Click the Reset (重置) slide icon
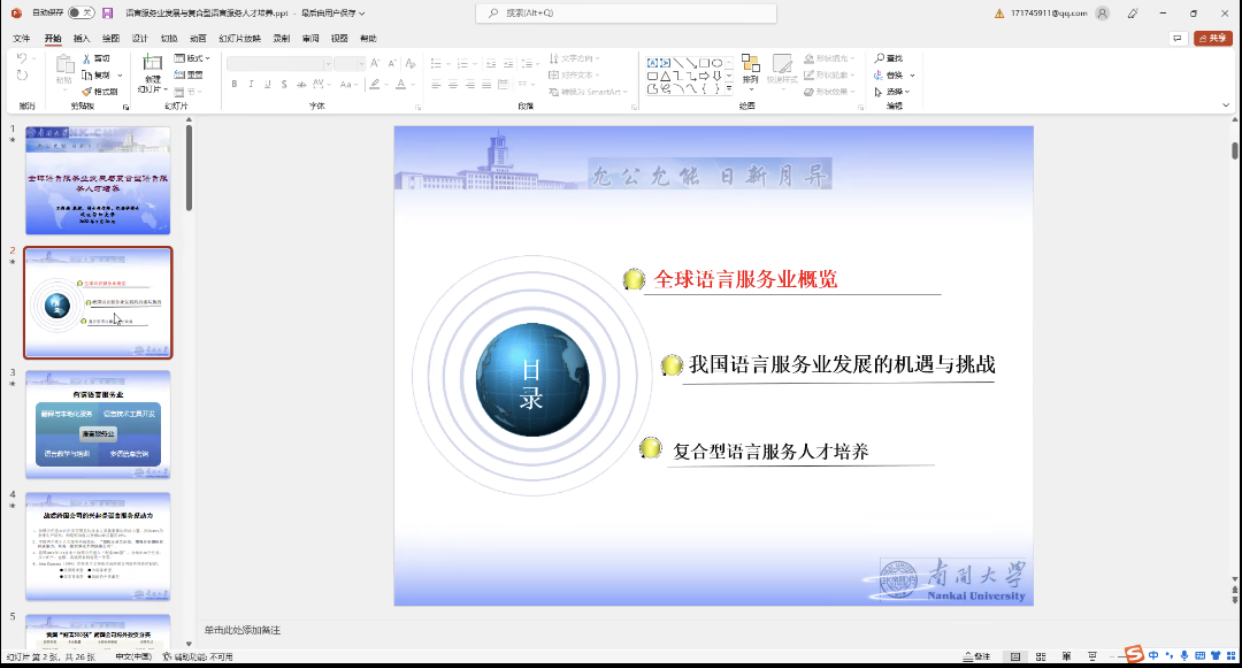This screenshot has width=1242, height=668. pos(180,75)
